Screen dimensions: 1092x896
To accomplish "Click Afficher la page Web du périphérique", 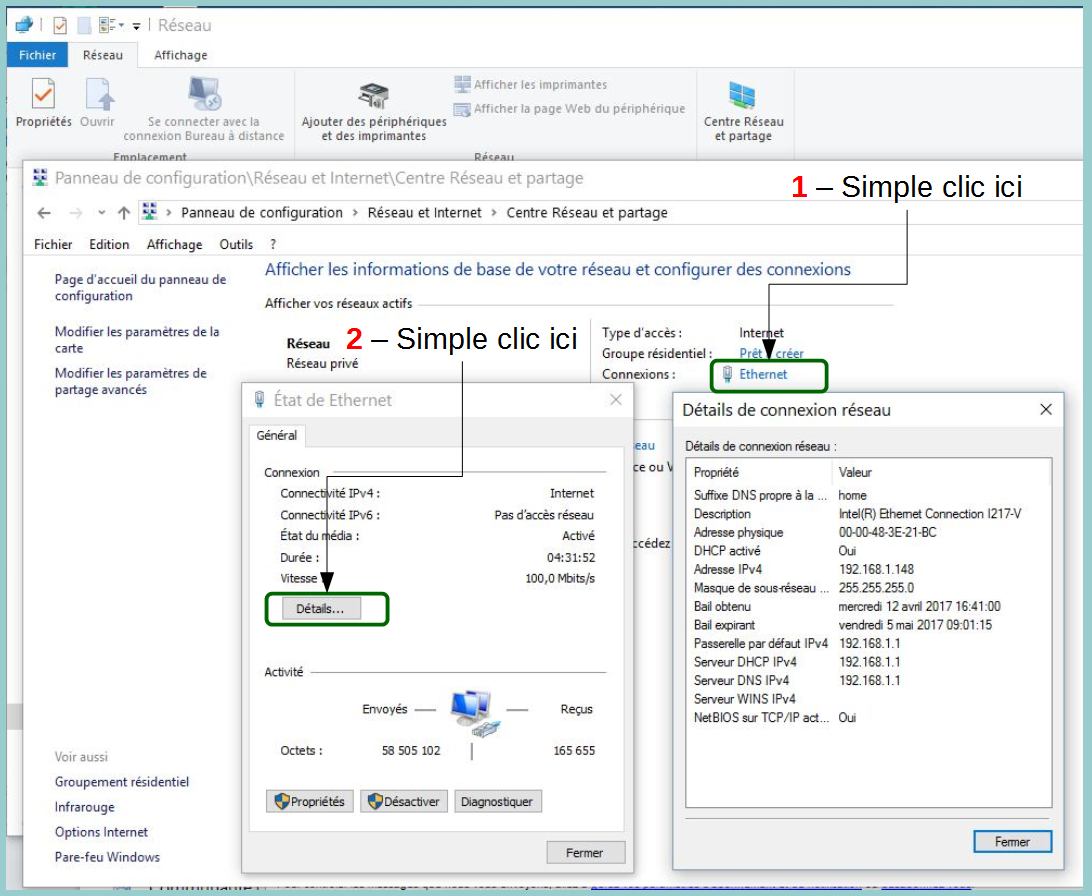I will pyautogui.click(x=570, y=109).
